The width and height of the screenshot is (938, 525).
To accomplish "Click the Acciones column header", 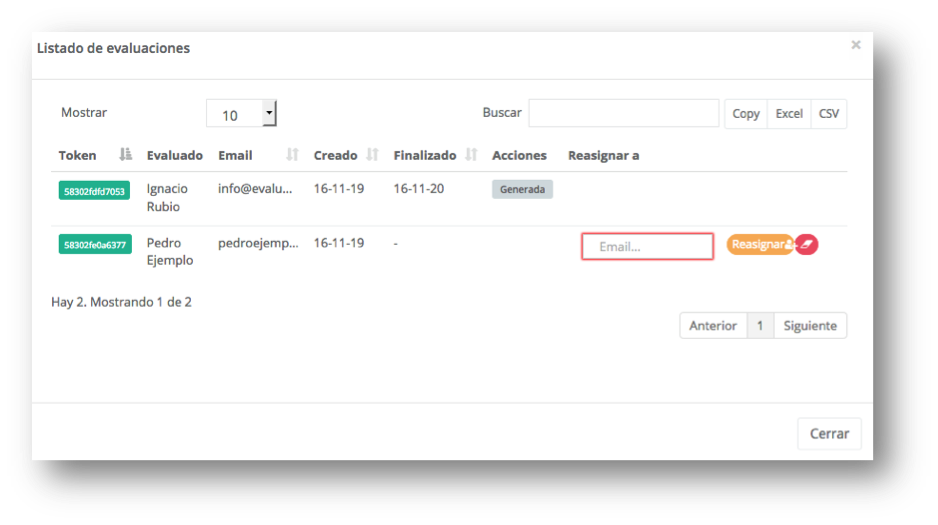I will (x=519, y=155).
